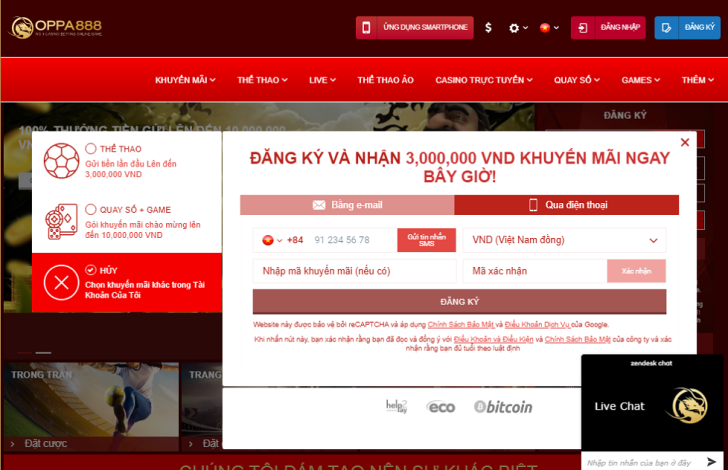Screen dimensions: 728x470
Task: Click the second banner carousel indicator
Action: click(43, 353)
